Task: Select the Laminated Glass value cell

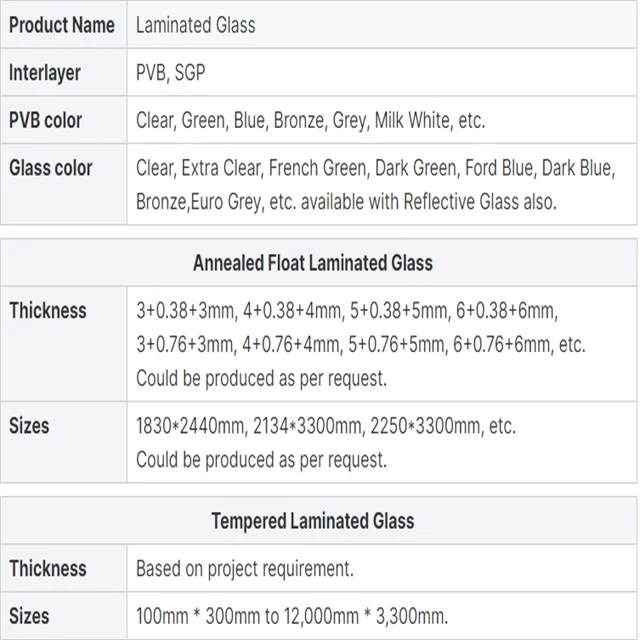Action: tap(196, 25)
